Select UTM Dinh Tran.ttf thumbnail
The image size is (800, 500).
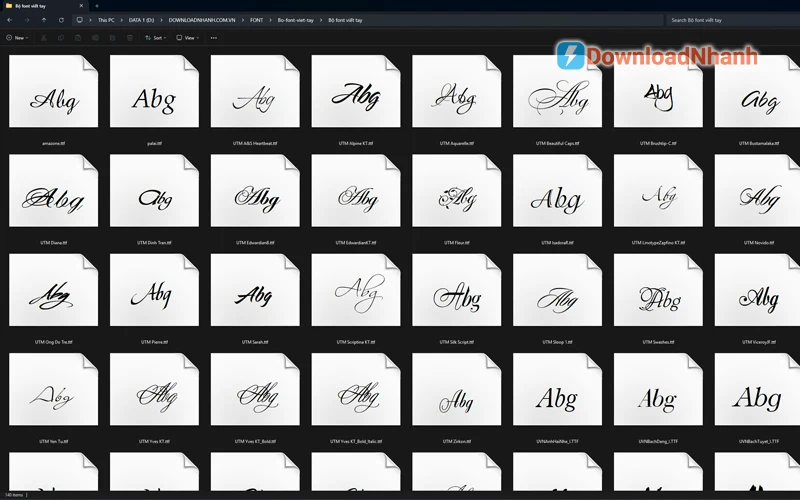(154, 191)
